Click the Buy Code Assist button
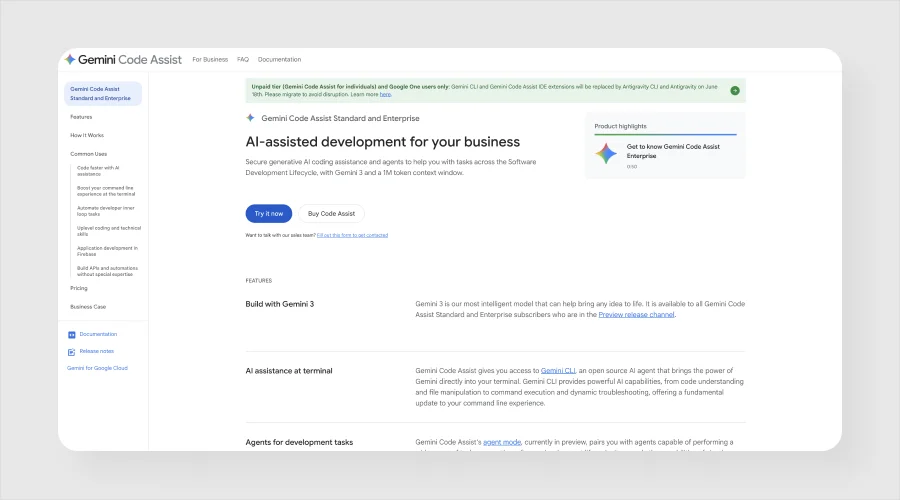Screen dimensions: 900x500 [331, 214]
